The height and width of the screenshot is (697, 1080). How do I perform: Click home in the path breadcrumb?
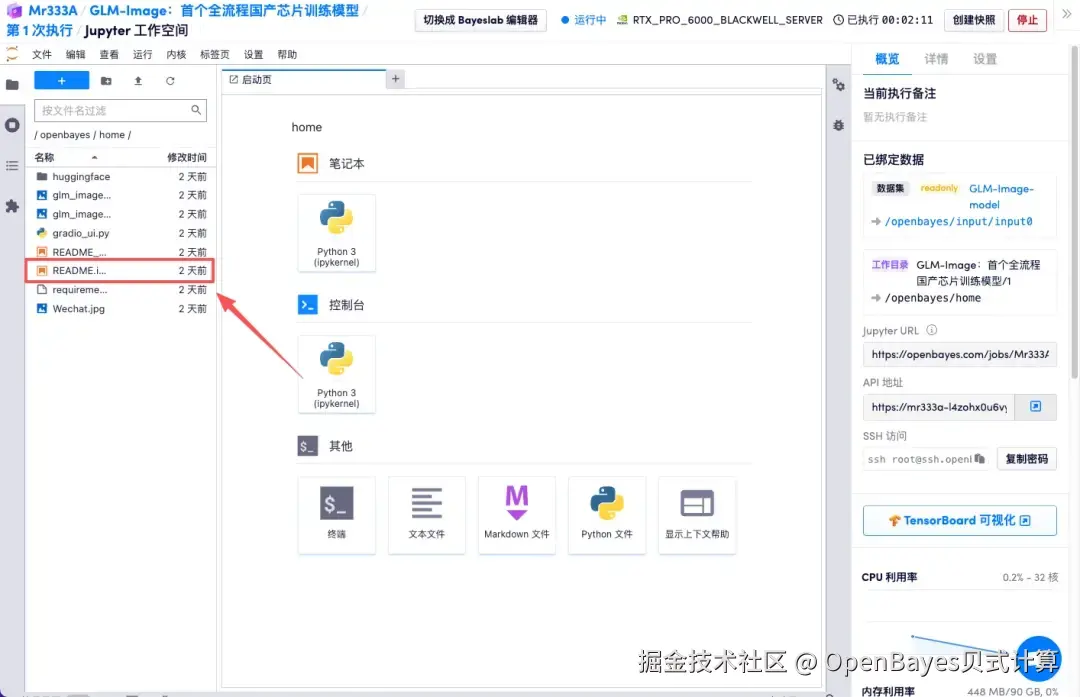click(x=112, y=135)
